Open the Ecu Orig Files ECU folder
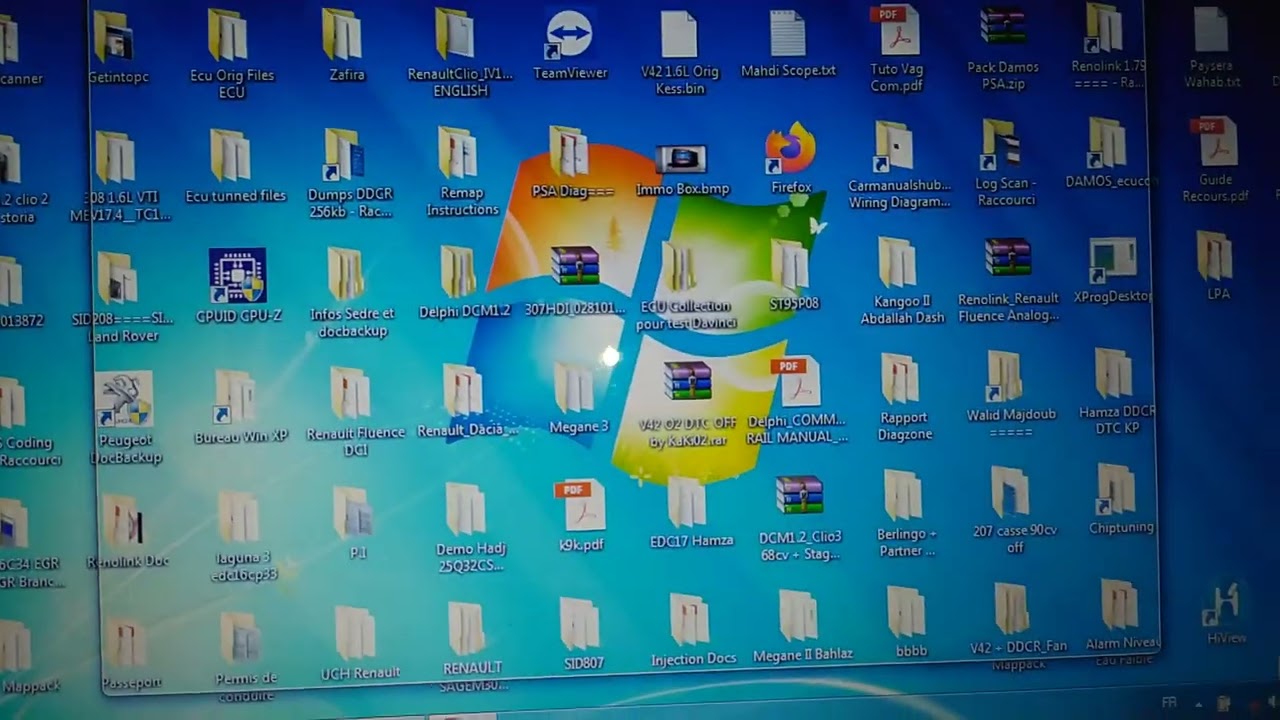Viewport: 1280px width, 720px height. 229,36
